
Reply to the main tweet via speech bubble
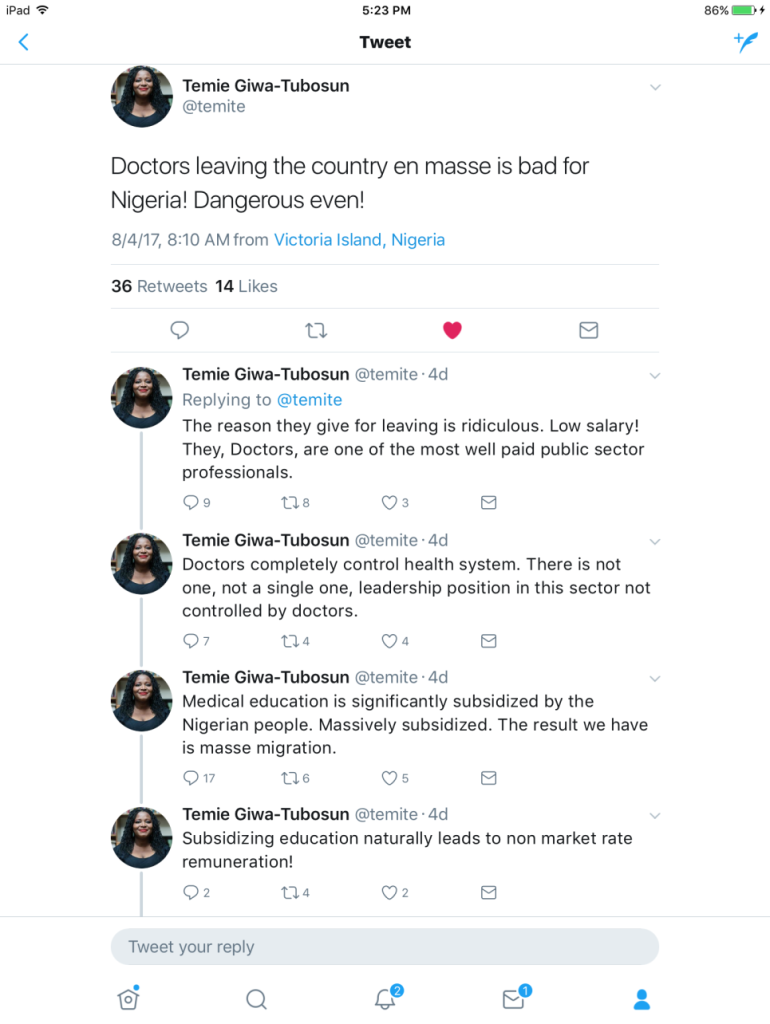tap(180, 330)
